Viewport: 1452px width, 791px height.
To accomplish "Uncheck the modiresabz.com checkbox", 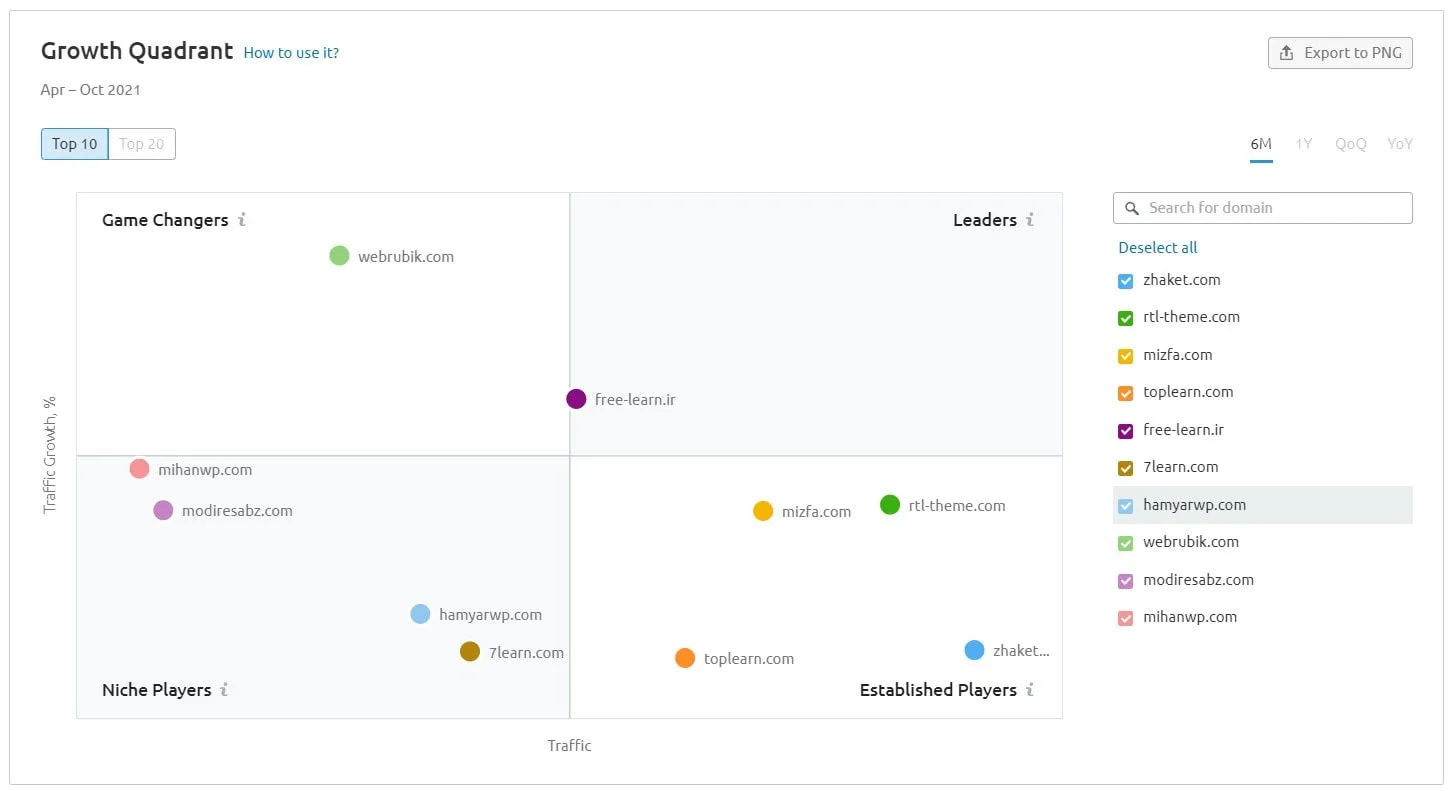I will [1126, 581].
